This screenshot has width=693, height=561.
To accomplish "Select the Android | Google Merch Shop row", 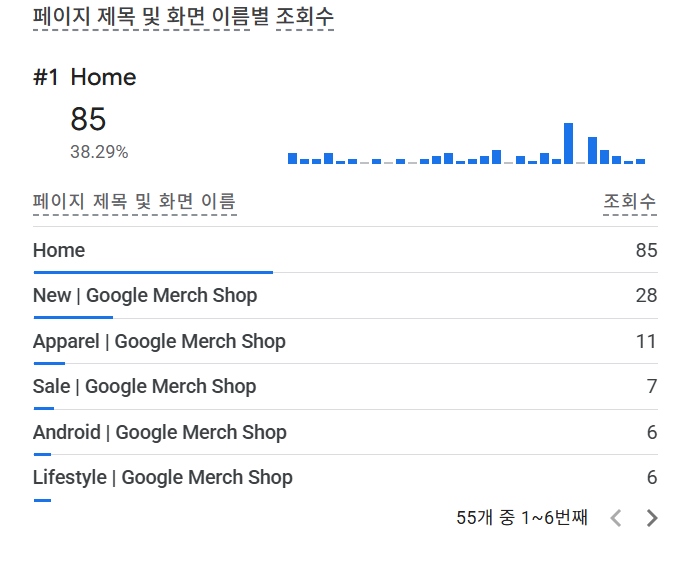I will 345,432.
